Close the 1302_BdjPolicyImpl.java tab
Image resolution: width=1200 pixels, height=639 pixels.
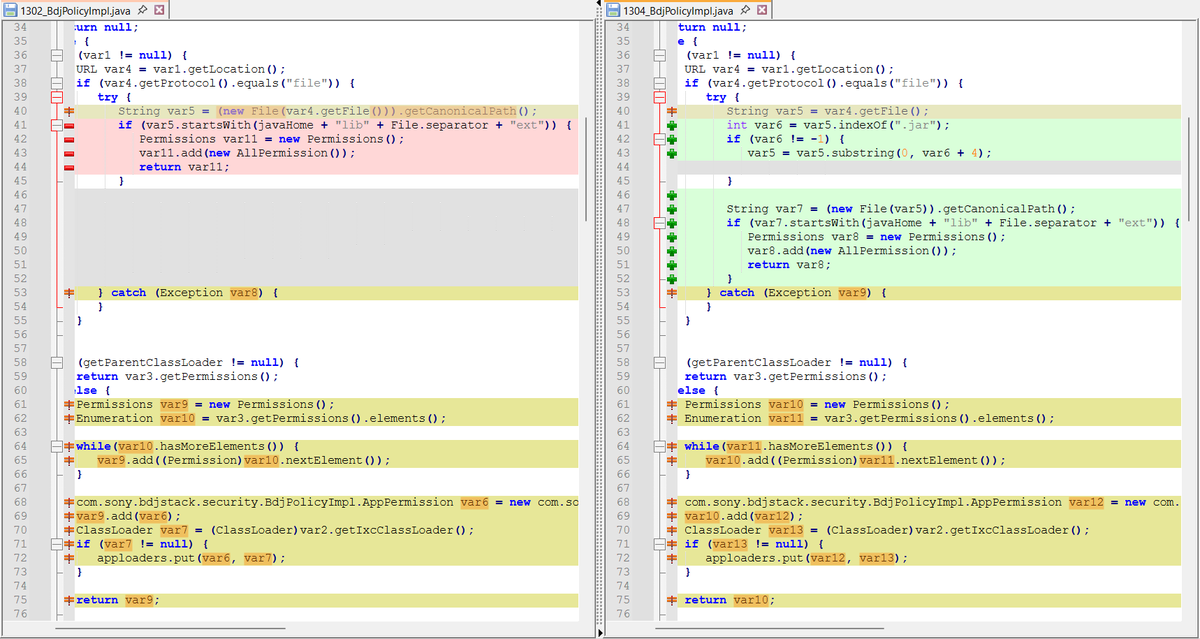click(x=159, y=10)
